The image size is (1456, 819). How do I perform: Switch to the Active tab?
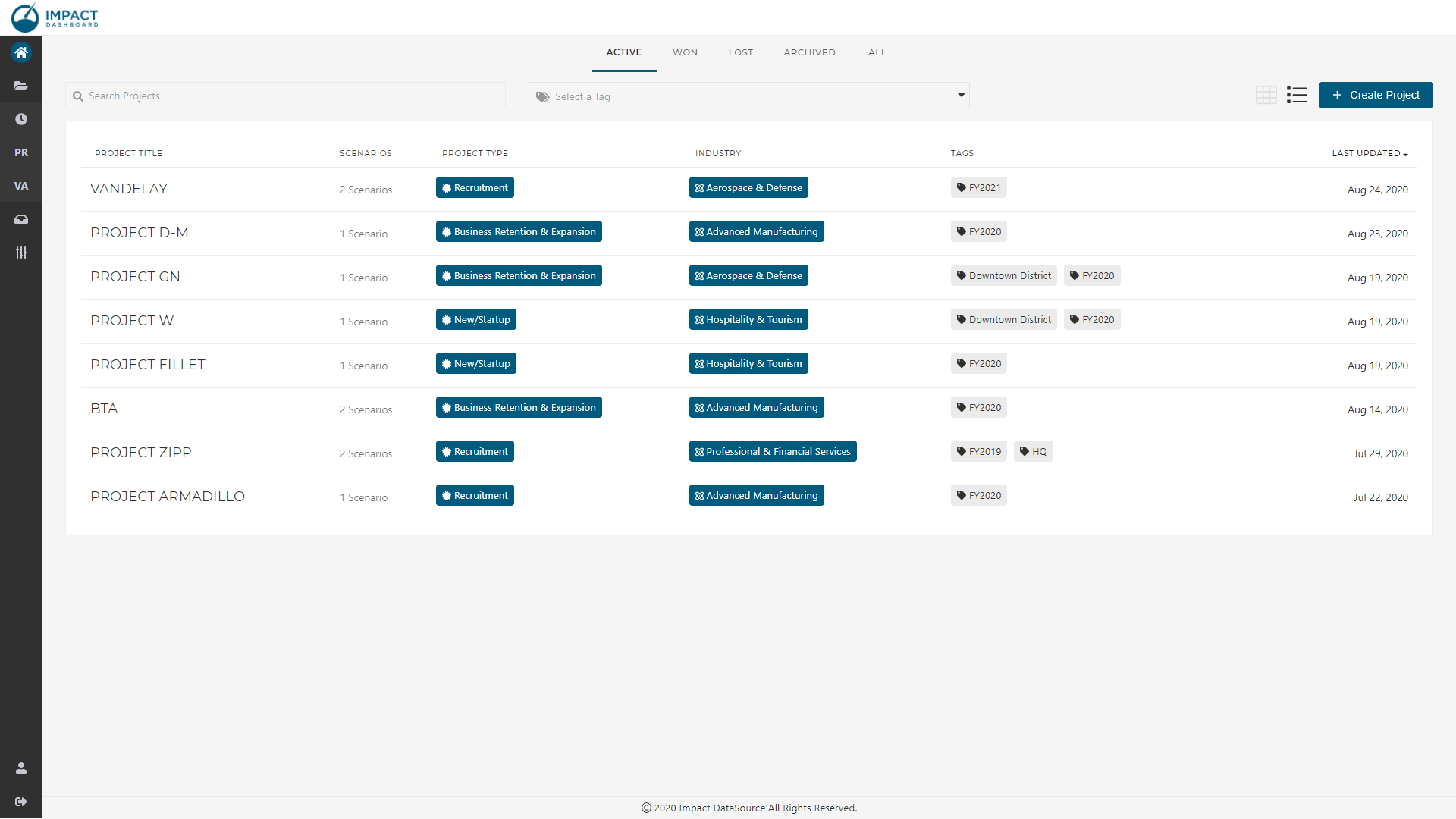tap(624, 52)
